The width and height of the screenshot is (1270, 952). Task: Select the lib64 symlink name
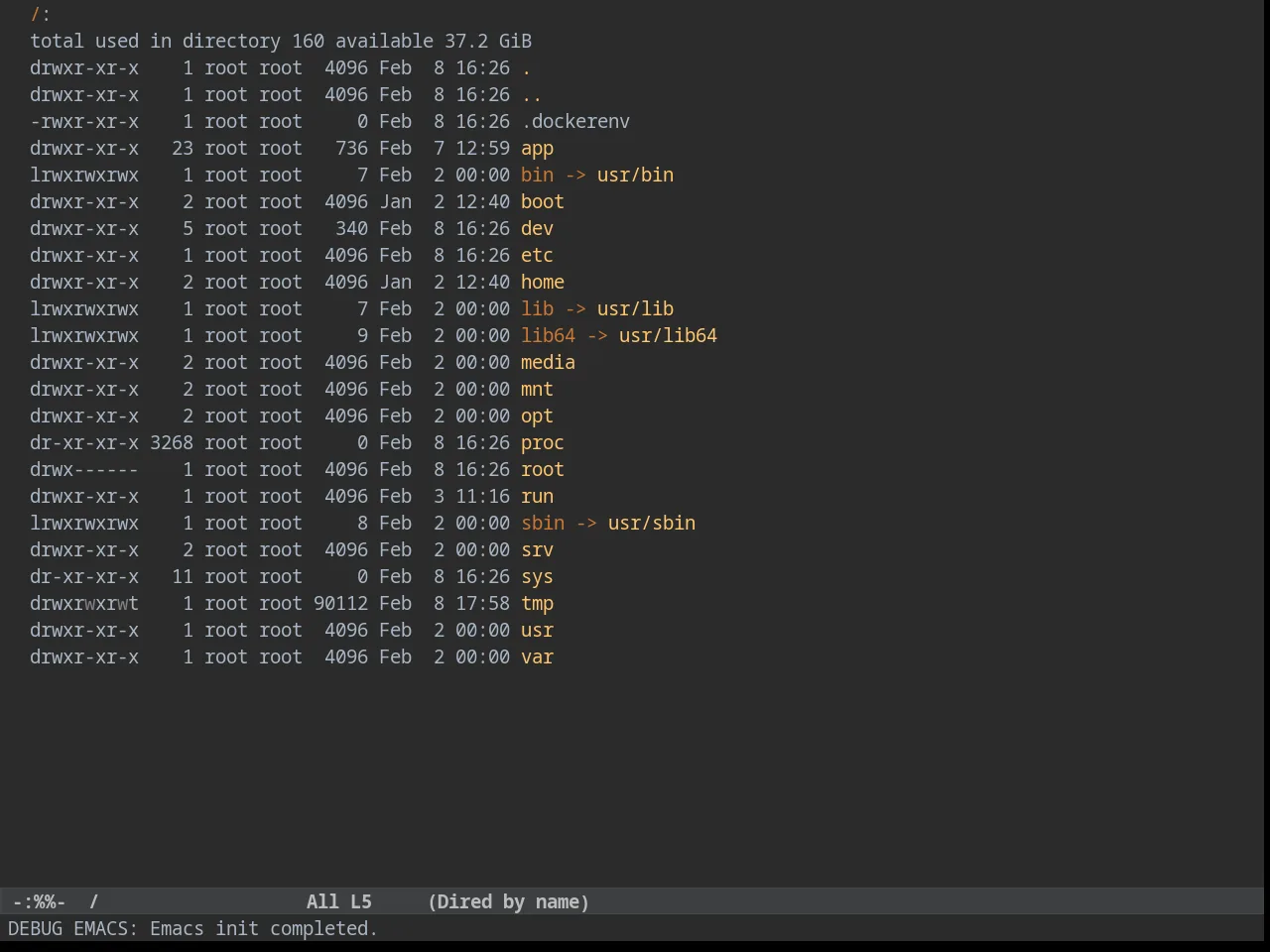pyautogui.click(x=548, y=336)
